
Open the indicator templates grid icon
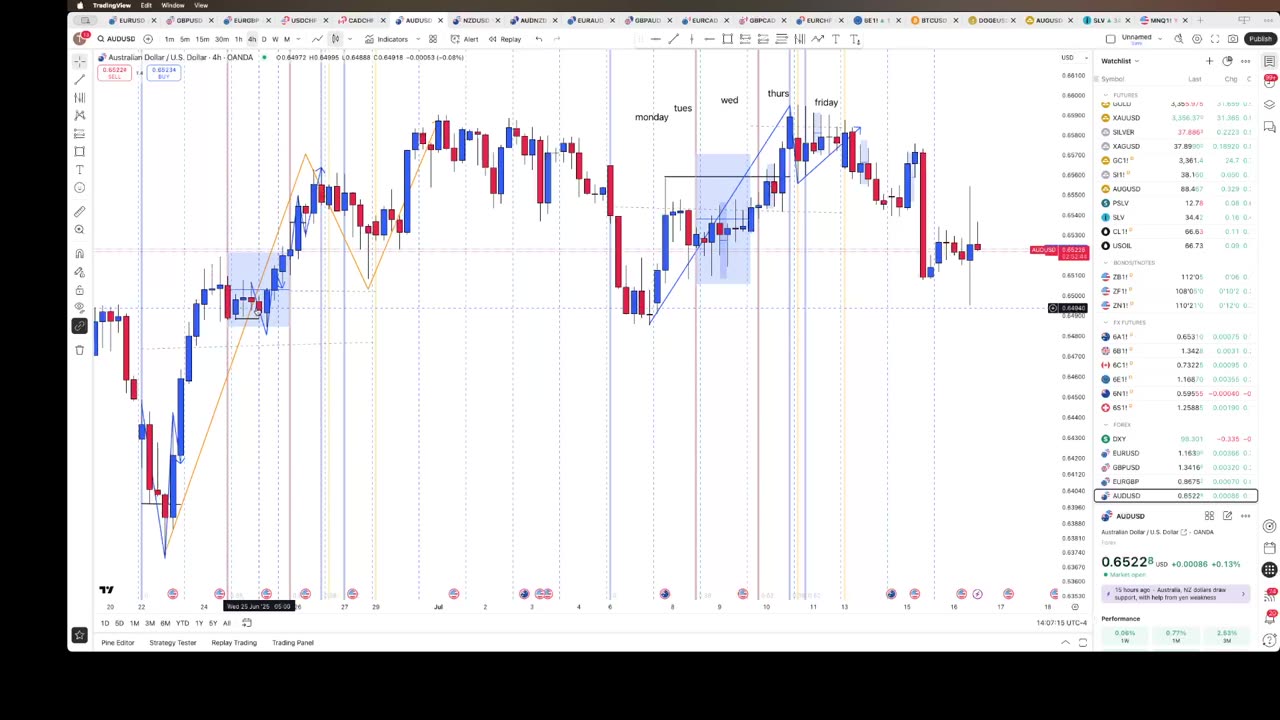click(x=432, y=39)
